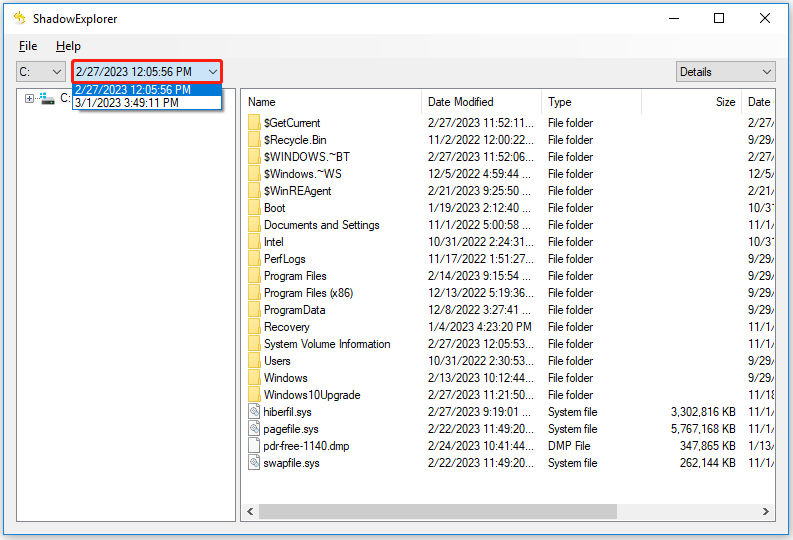Click the Program Files folder icon
The width and height of the screenshot is (793, 540).
254,276
